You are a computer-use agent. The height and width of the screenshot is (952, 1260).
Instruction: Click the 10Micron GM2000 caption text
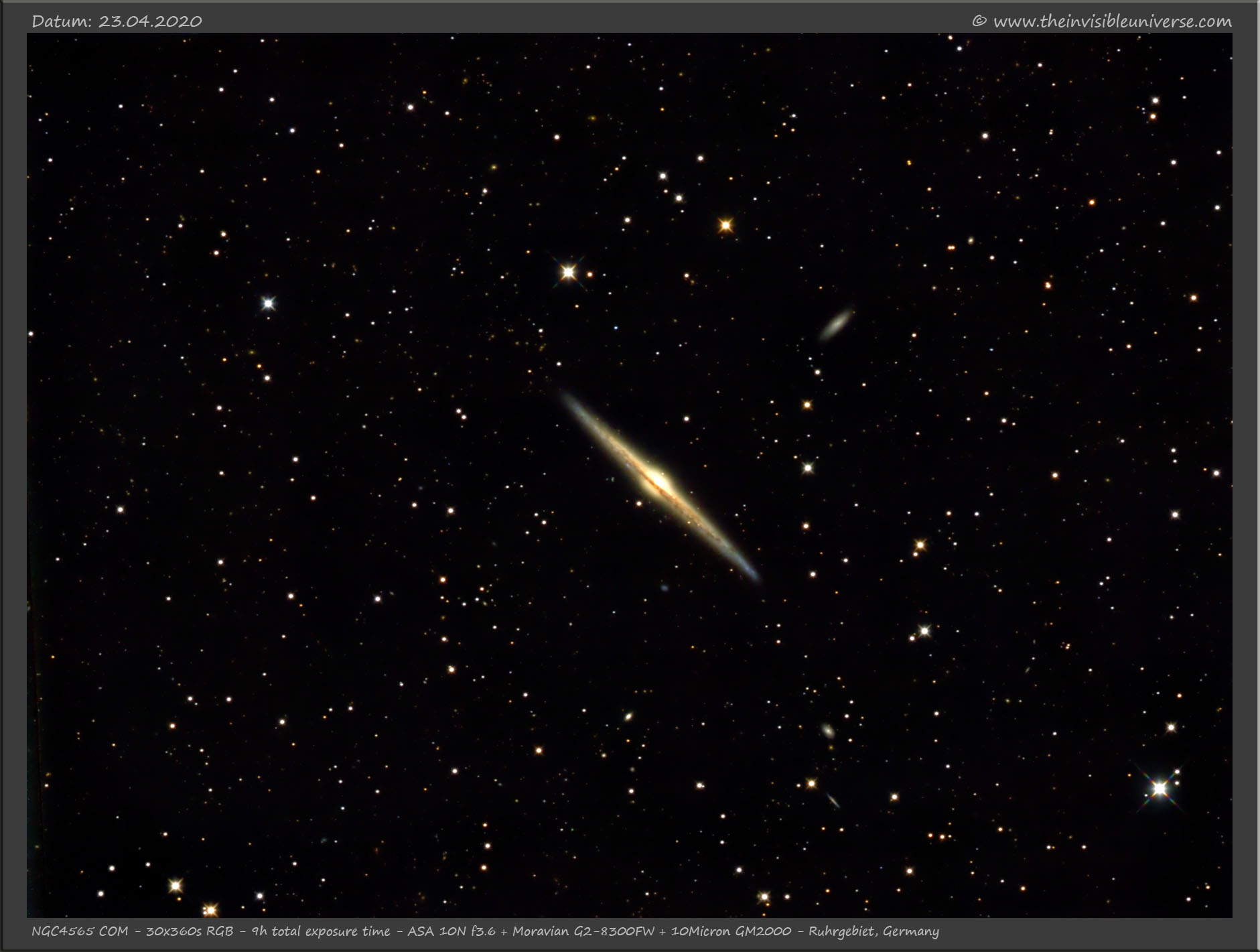[731, 931]
